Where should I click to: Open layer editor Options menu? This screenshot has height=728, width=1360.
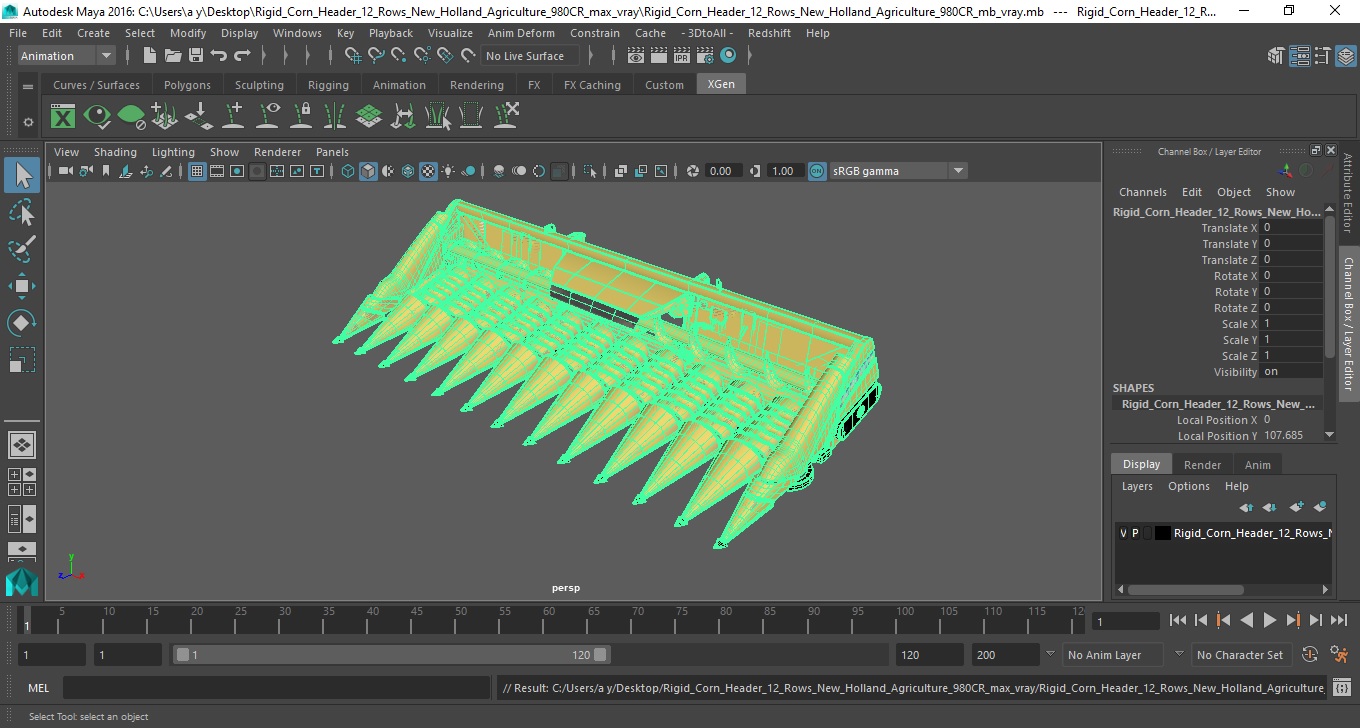1188,486
